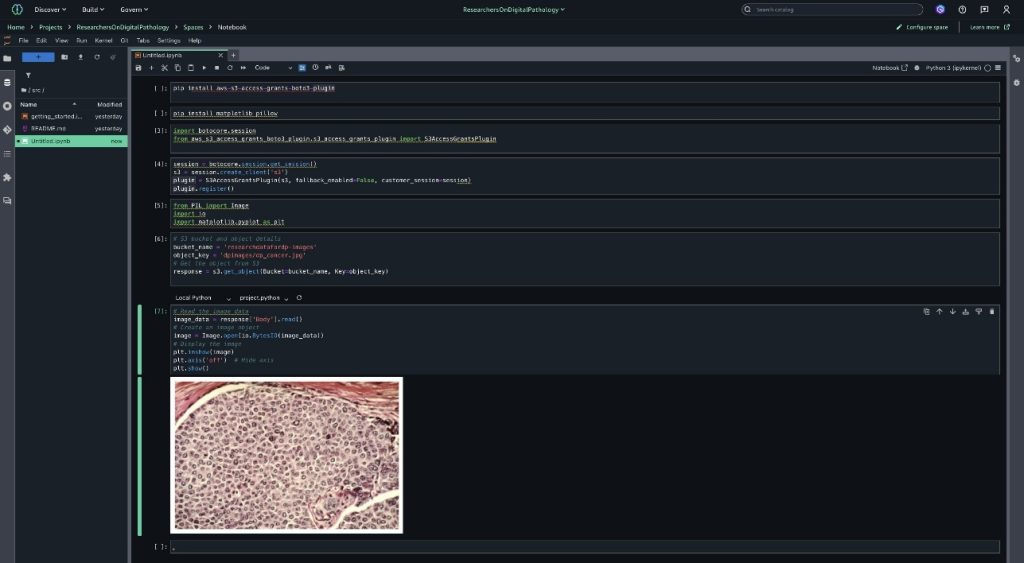The width and height of the screenshot is (1024, 563).
Task: Move the active cell down
Action: (952, 312)
